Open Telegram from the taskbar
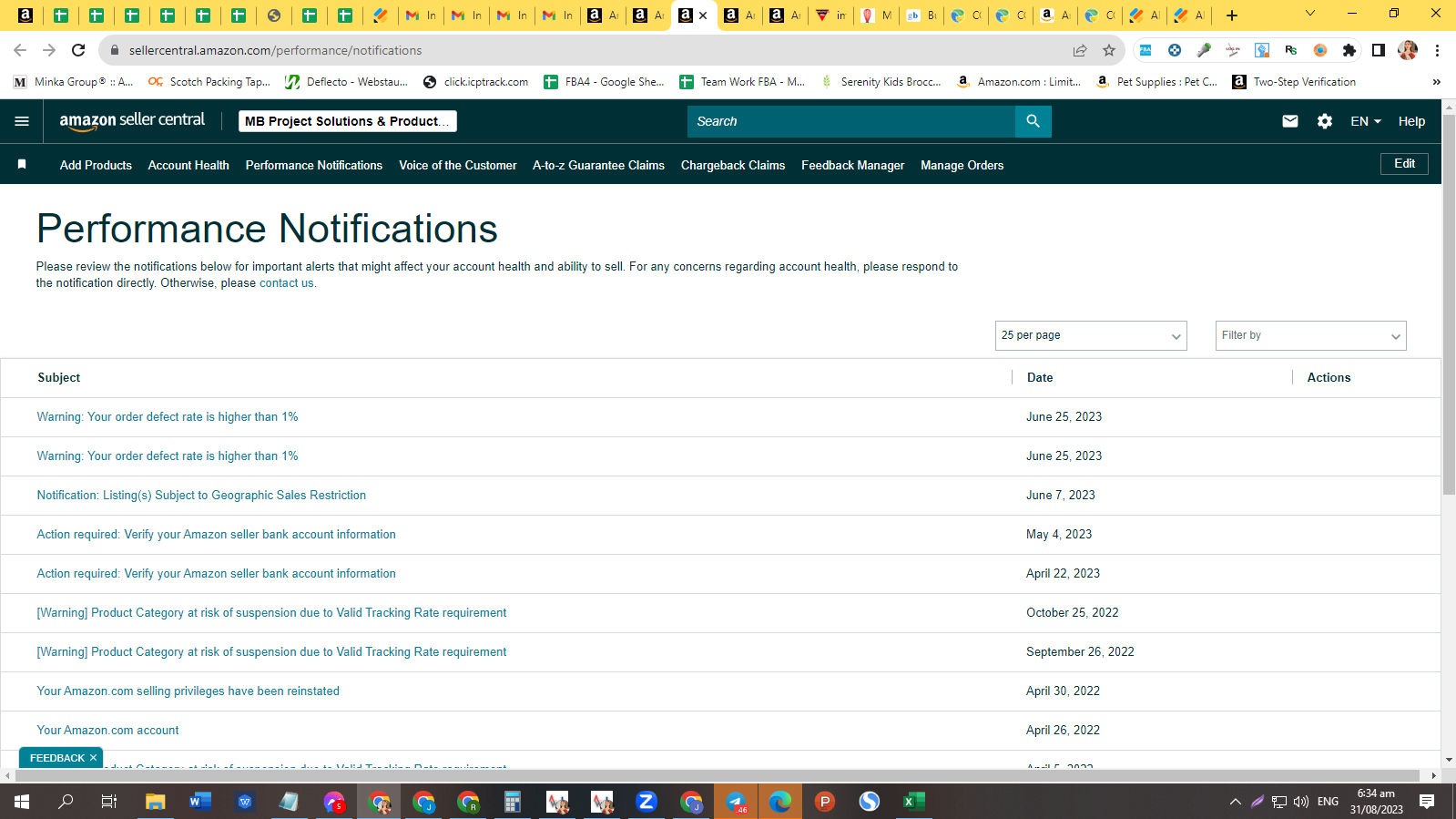This screenshot has width=1456, height=819. tap(736, 802)
